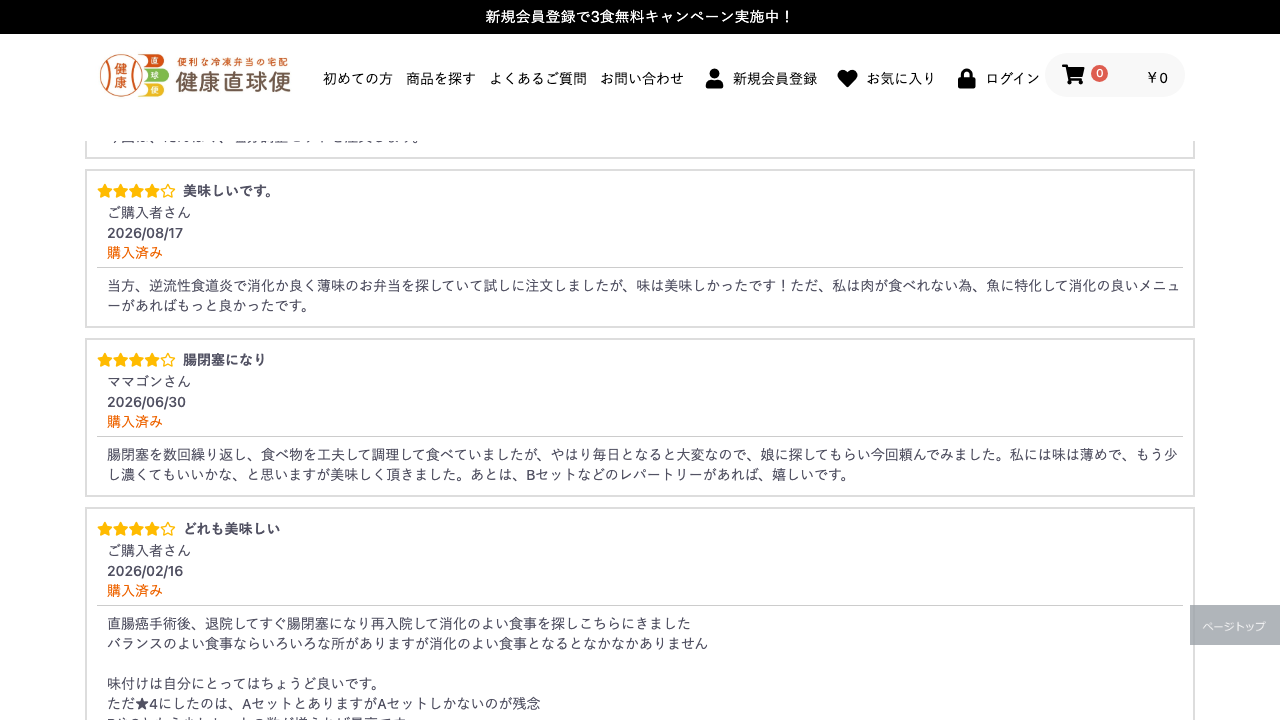Click star rating of どれも美味しい review

point(136,529)
